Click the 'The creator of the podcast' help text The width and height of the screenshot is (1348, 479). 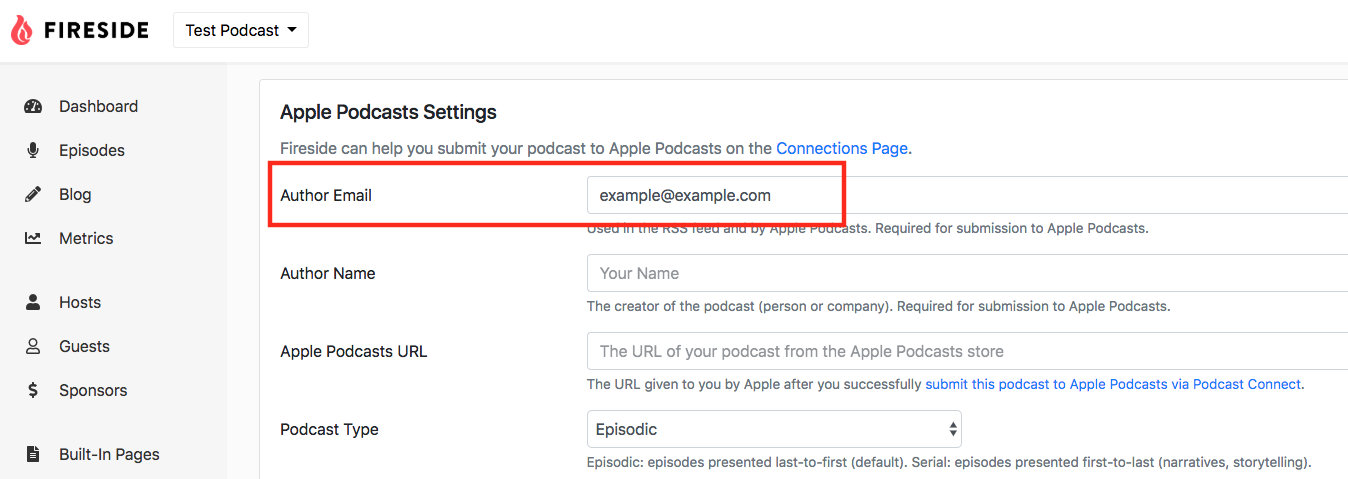pyautogui.click(x=878, y=306)
